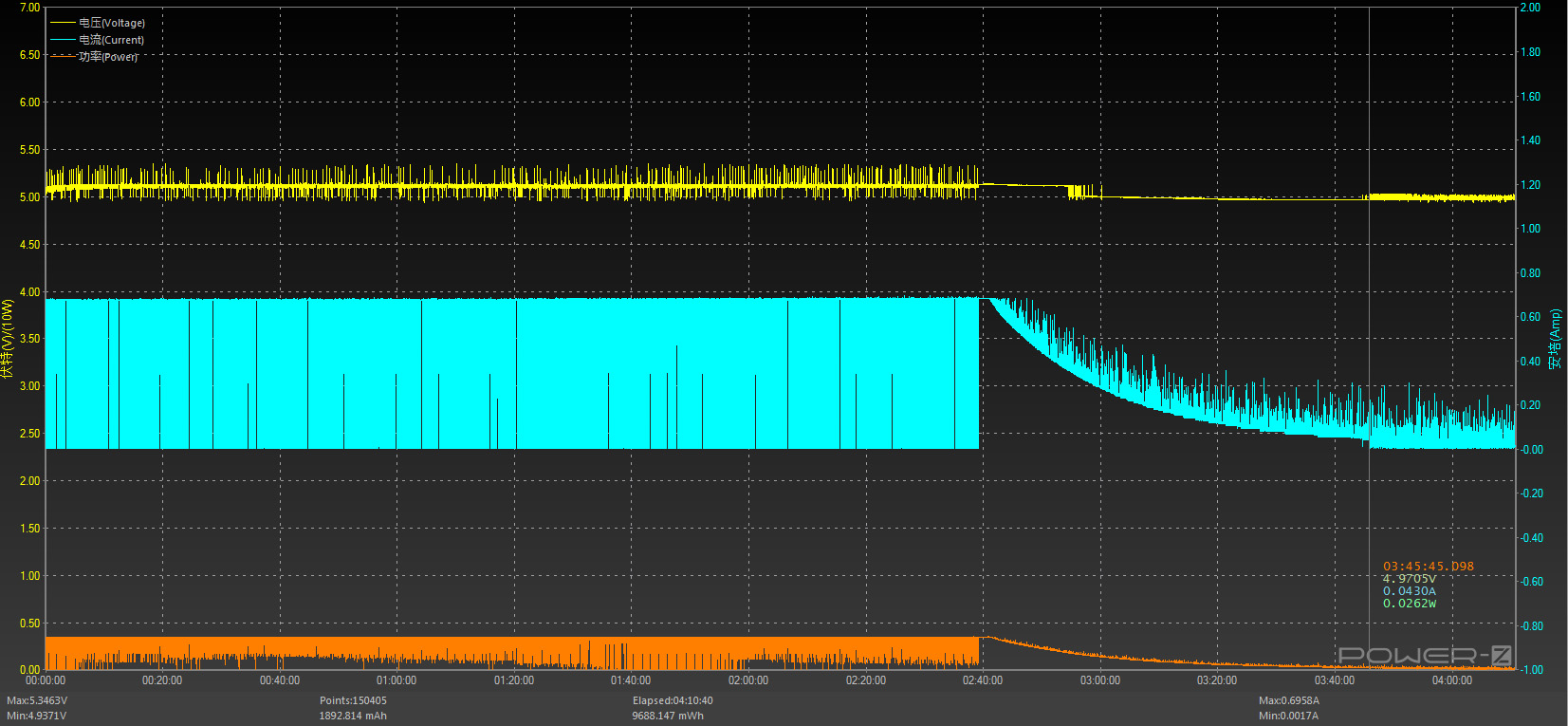Screen dimensions: 1568x726
Task: Toggle the Current series in legend
Action: [x=111, y=40]
